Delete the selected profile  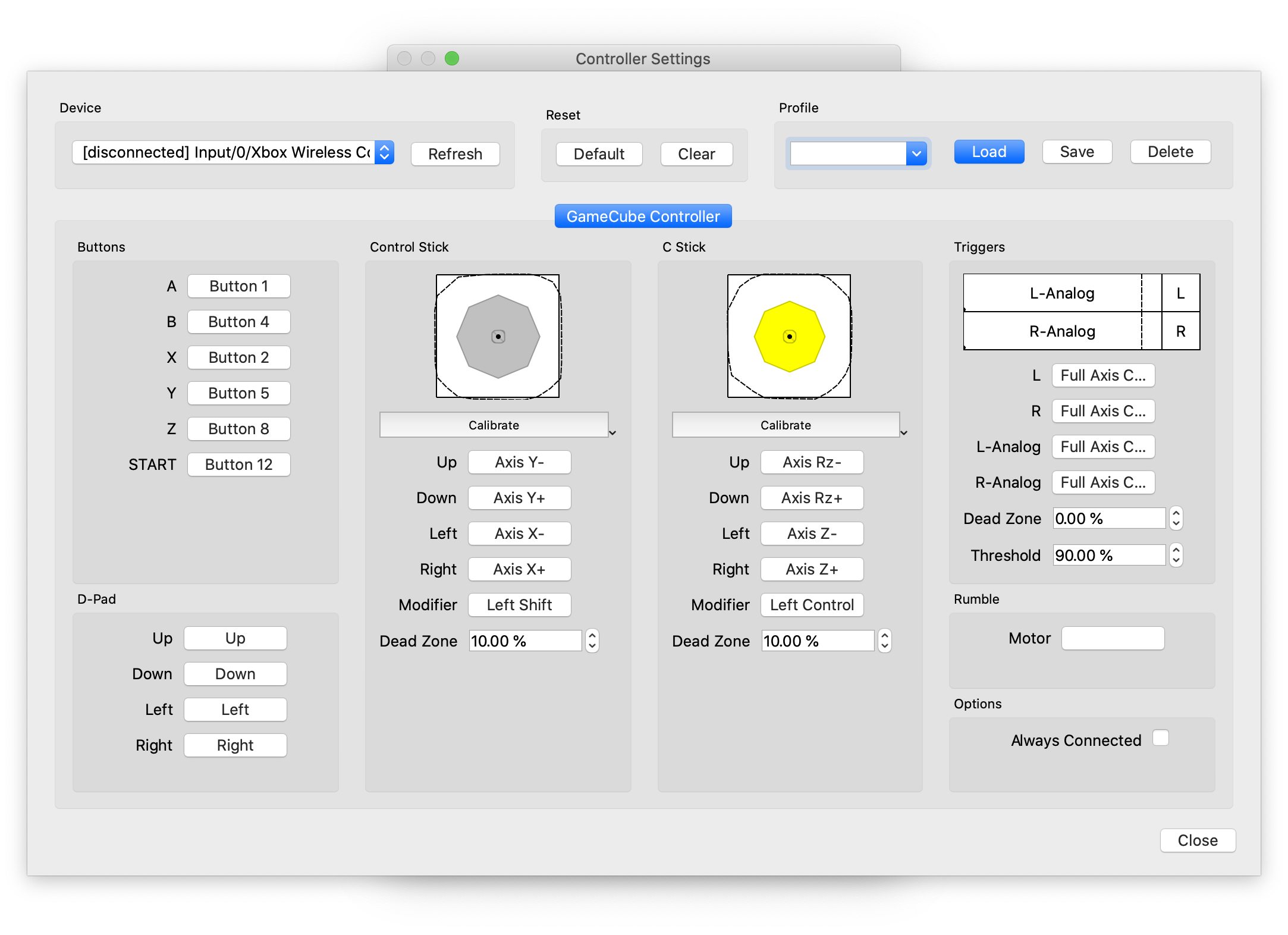pyautogui.click(x=1170, y=152)
